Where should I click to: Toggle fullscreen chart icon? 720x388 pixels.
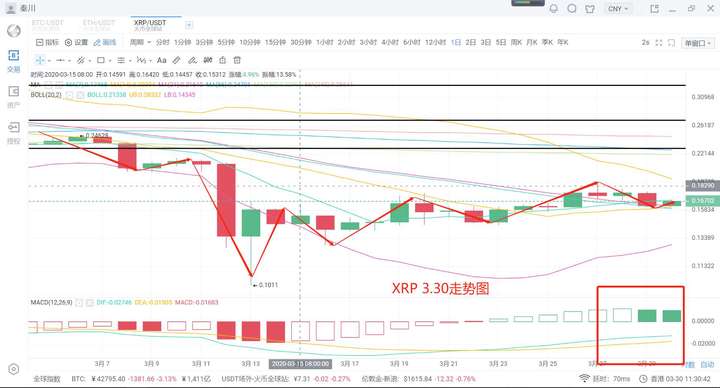tap(658, 43)
